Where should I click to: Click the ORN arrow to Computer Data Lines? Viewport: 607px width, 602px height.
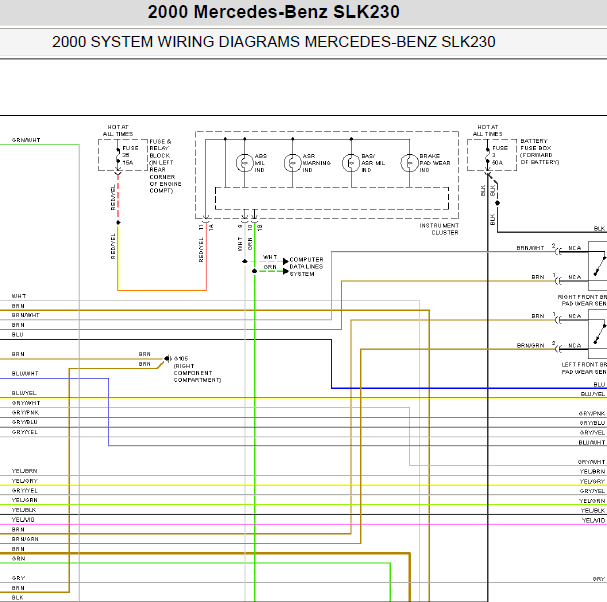[x=286, y=271]
